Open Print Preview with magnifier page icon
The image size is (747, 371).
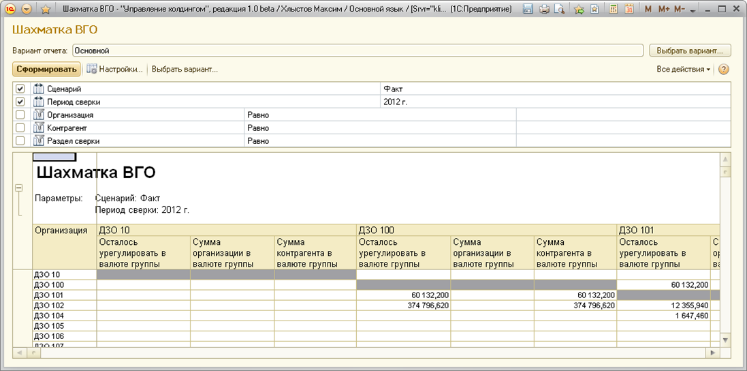(560, 9)
